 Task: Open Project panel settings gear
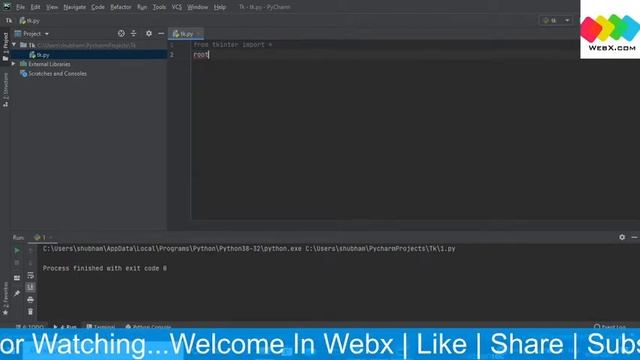coord(149,33)
